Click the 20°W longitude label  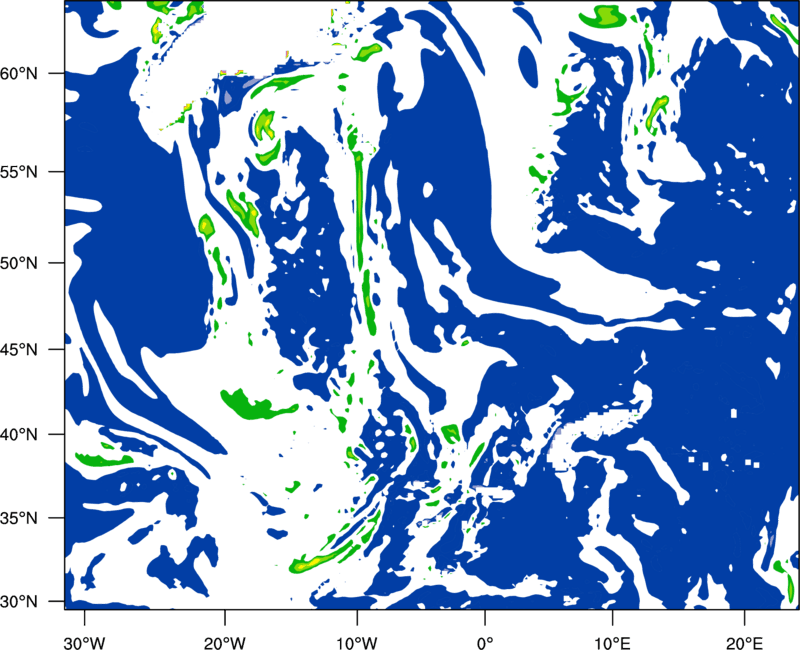225,643
